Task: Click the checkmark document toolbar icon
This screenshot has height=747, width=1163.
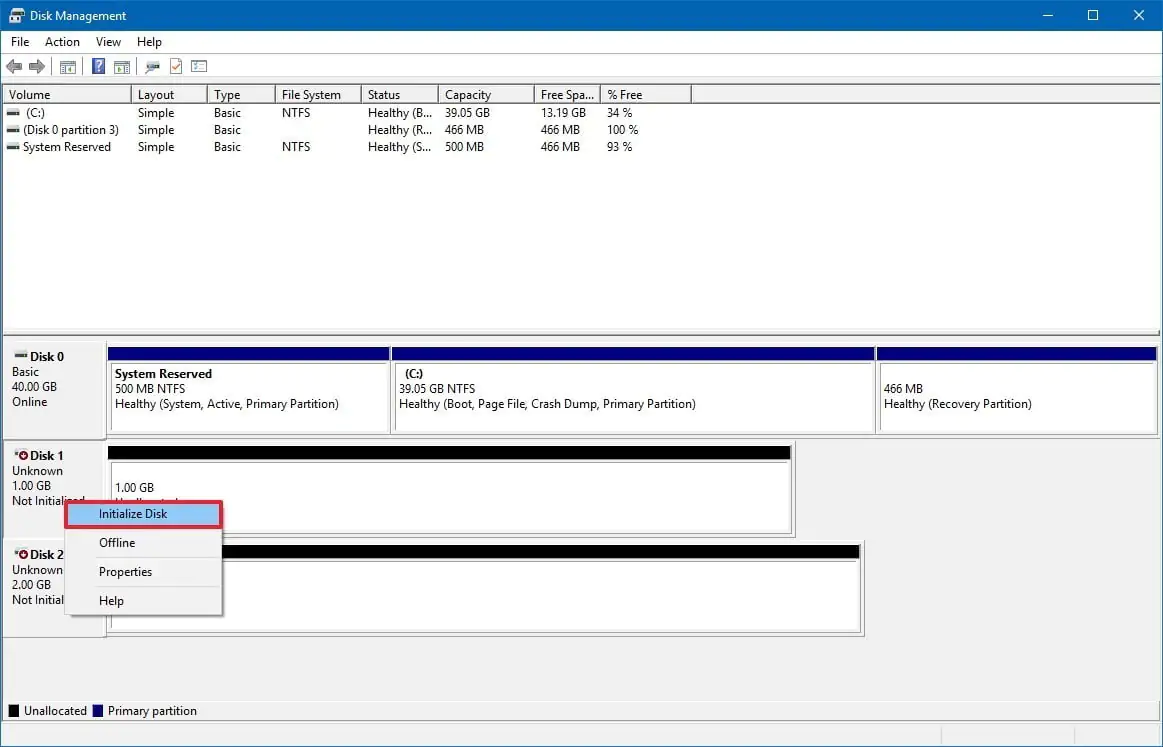Action: pos(176,67)
